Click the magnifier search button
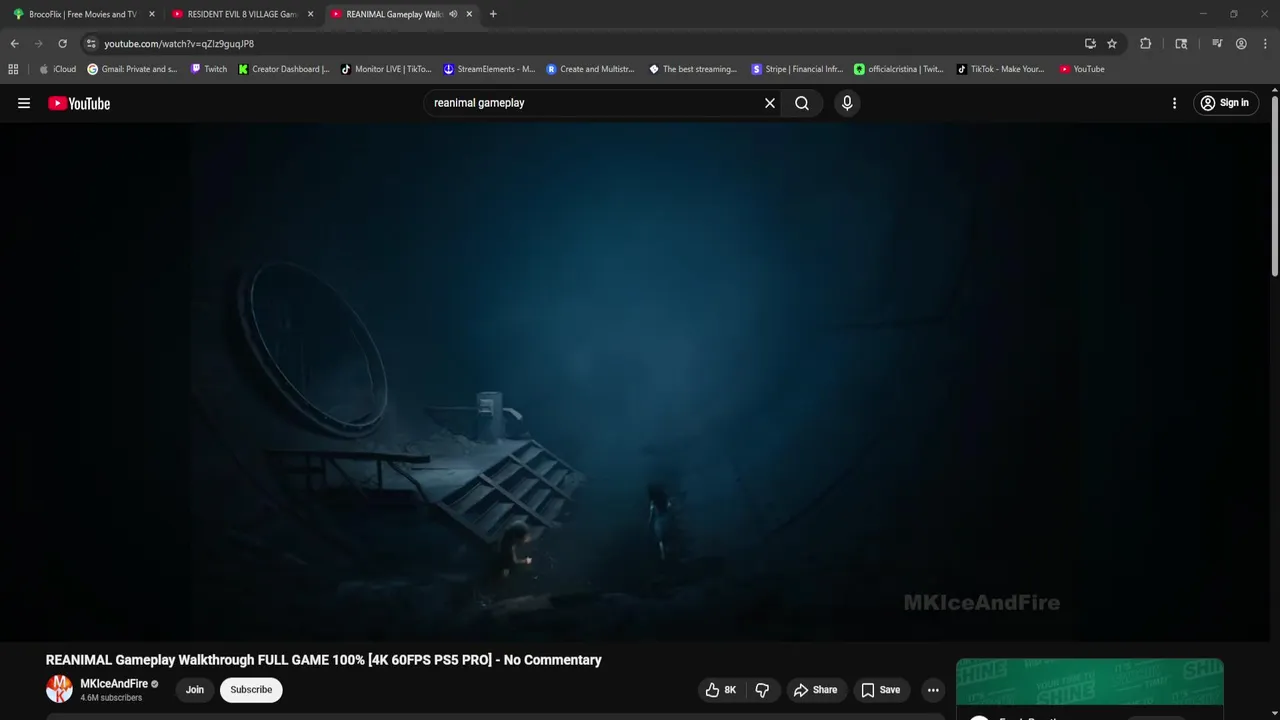 [x=802, y=103]
